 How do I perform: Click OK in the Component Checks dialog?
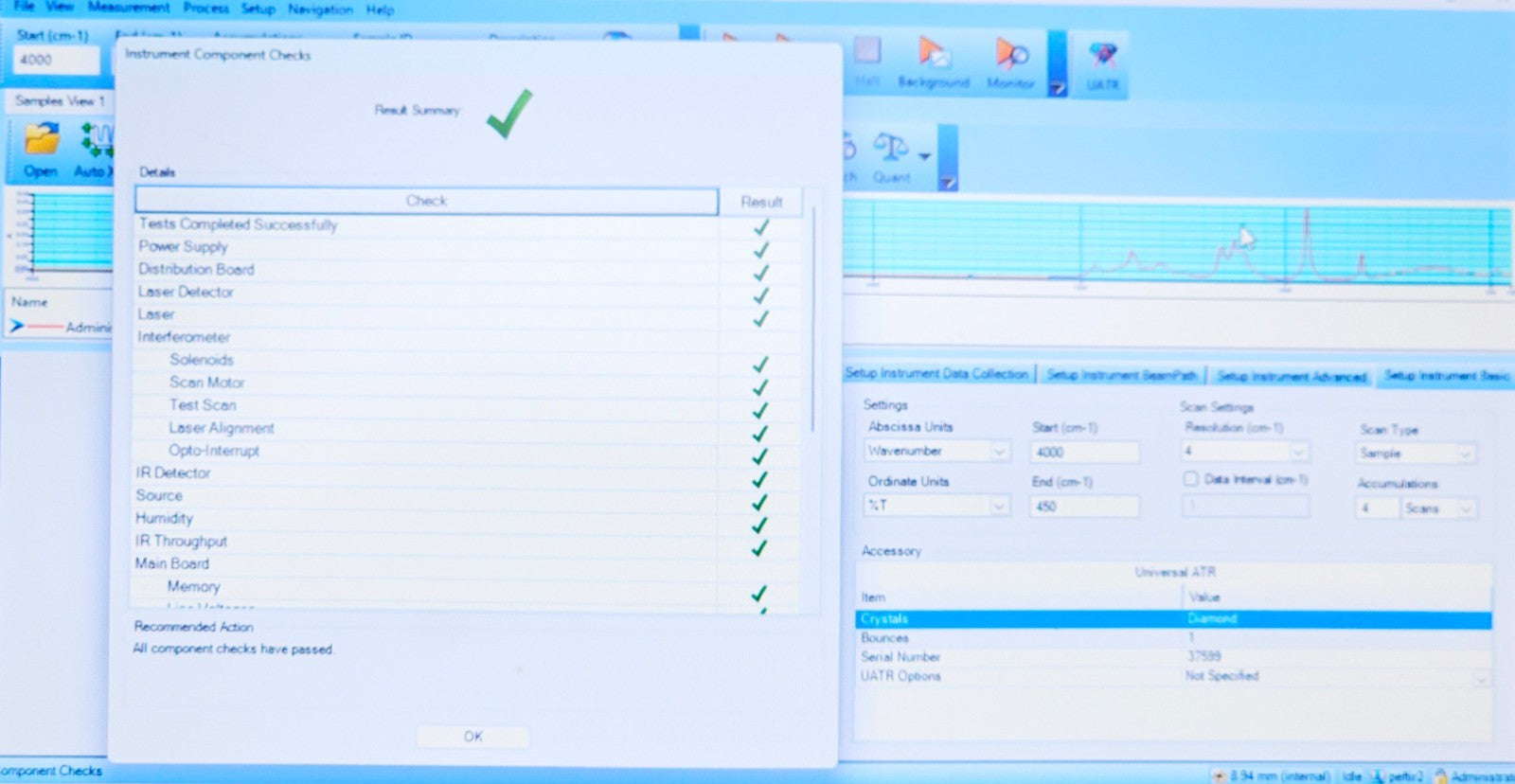click(472, 737)
